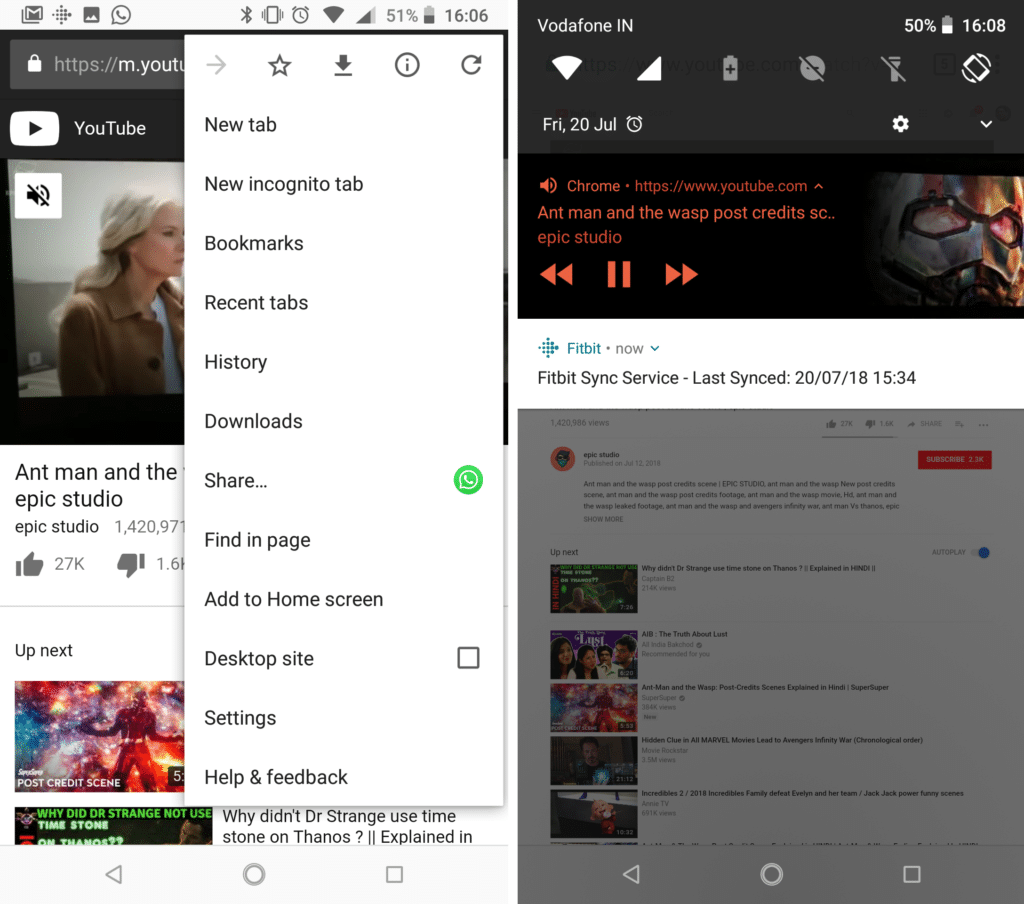This screenshot has height=904, width=1024.
Task: Open system settings via the gear icon
Action: pyautogui.click(x=900, y=124)
